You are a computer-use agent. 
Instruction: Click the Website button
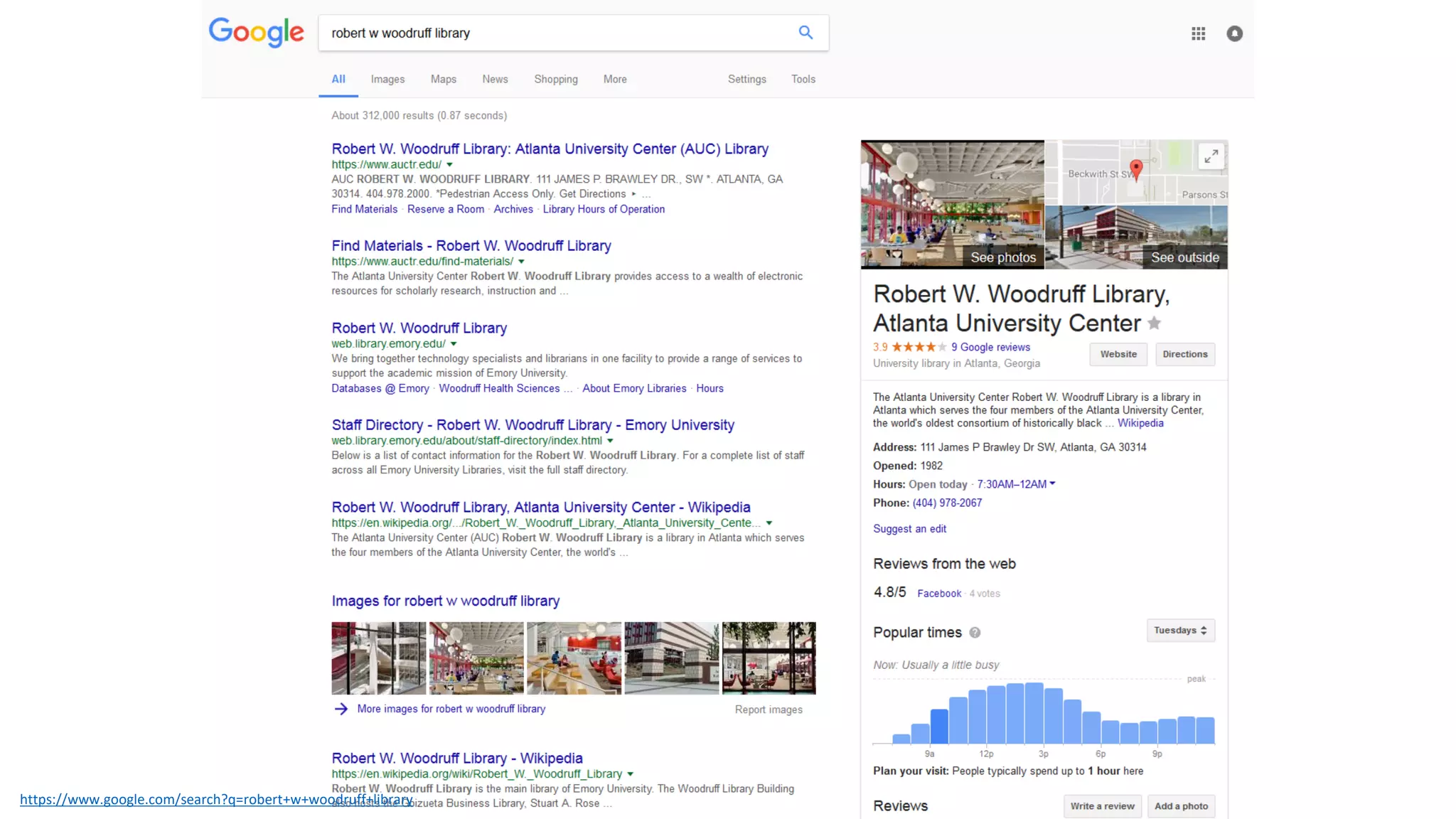point(1118,354)
